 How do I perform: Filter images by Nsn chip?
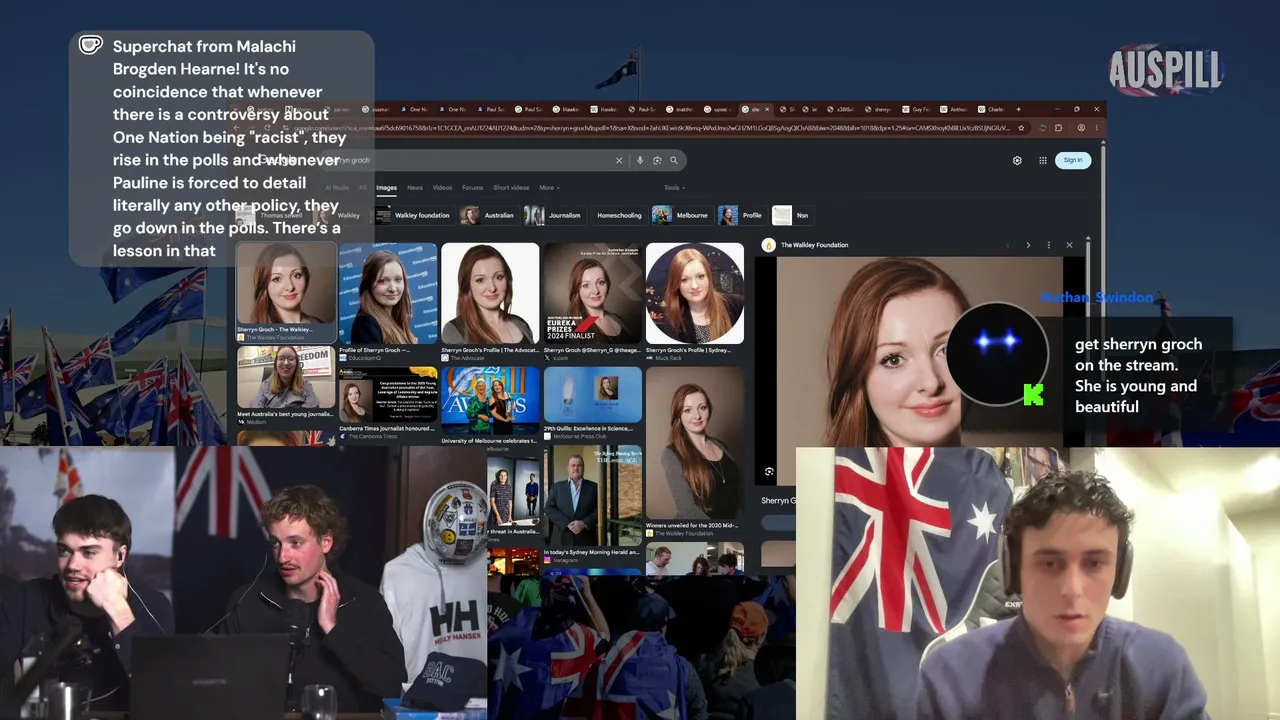point(791,215)
